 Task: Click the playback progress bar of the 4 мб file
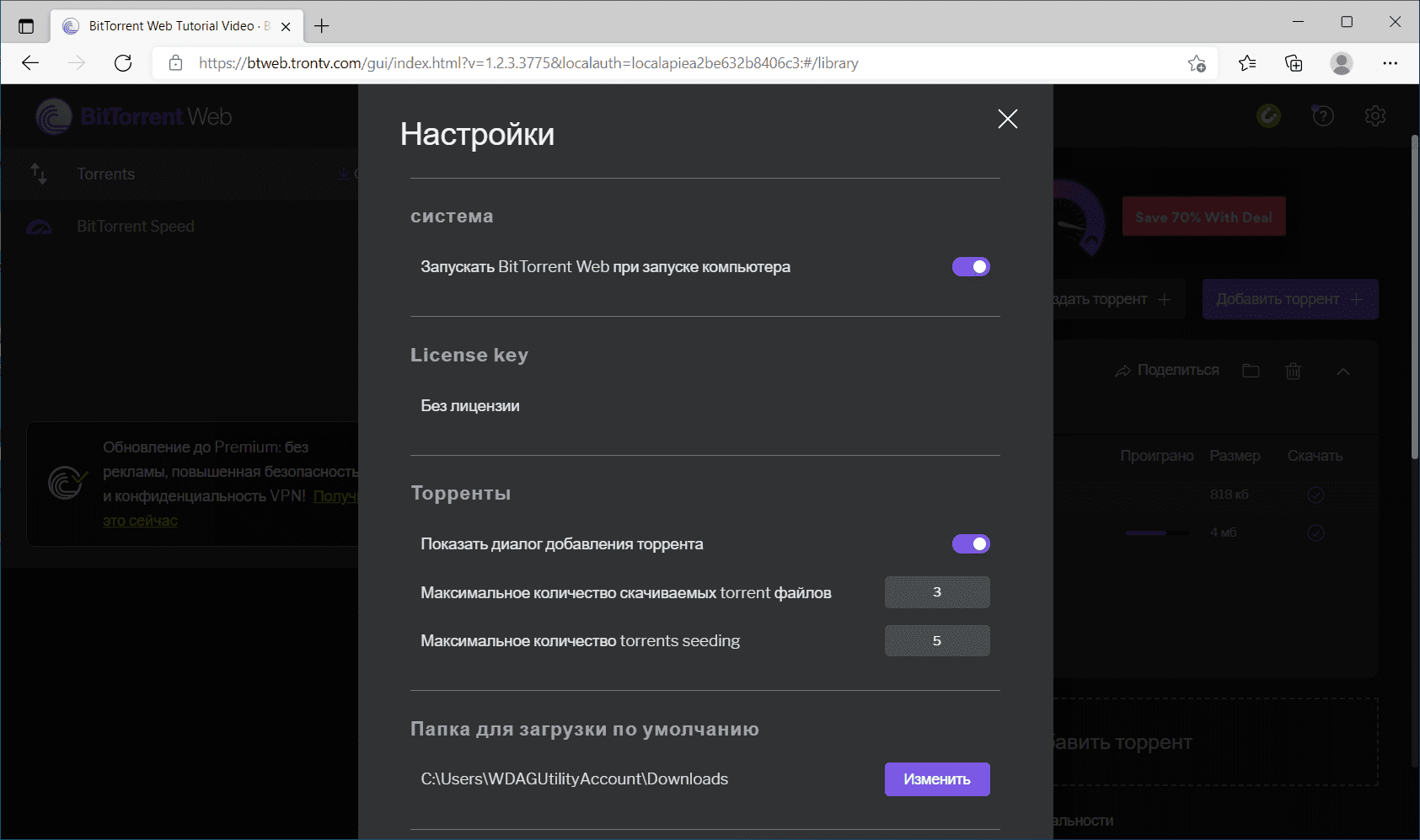pos(1158,532)
